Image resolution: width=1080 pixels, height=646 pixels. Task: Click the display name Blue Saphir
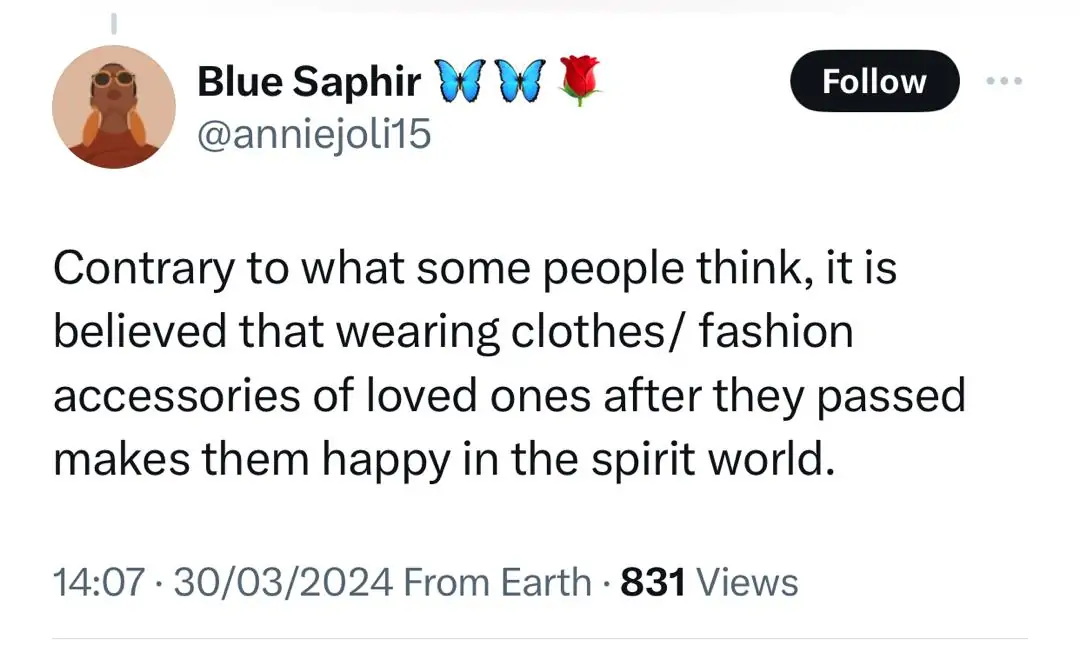coord(309,82)
